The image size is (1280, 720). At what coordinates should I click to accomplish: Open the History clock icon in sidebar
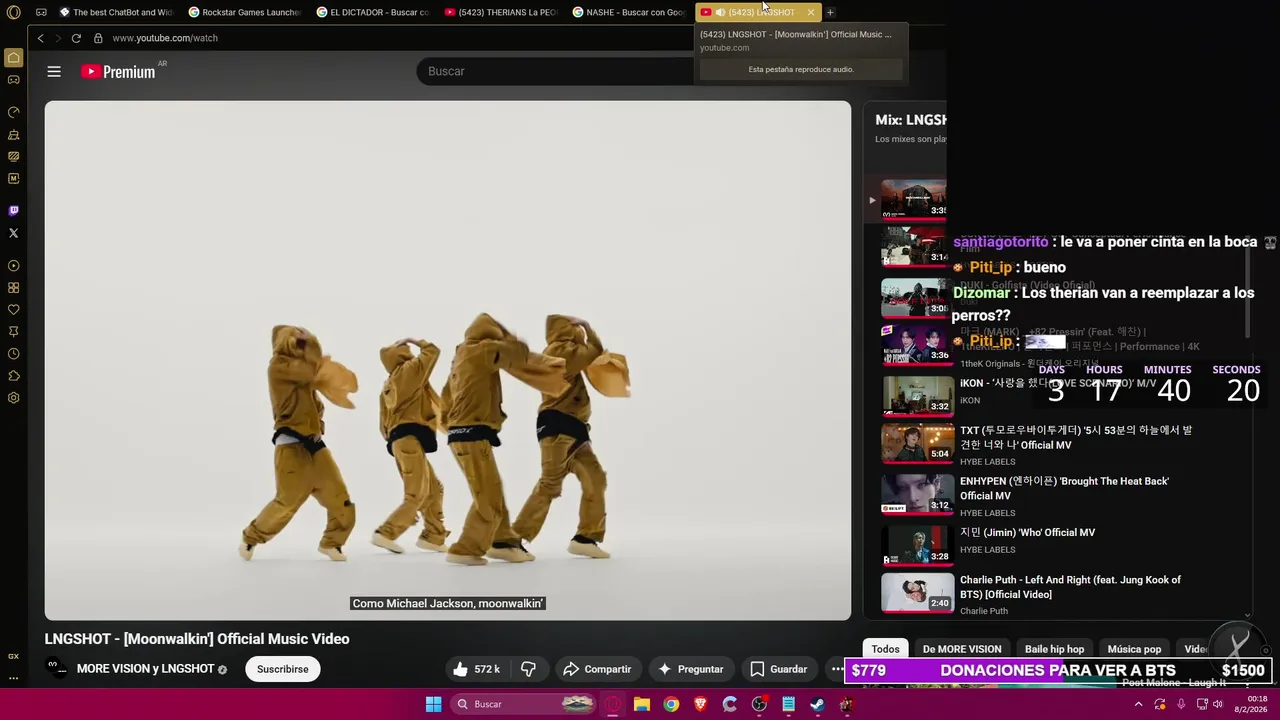tap(13, 354)
